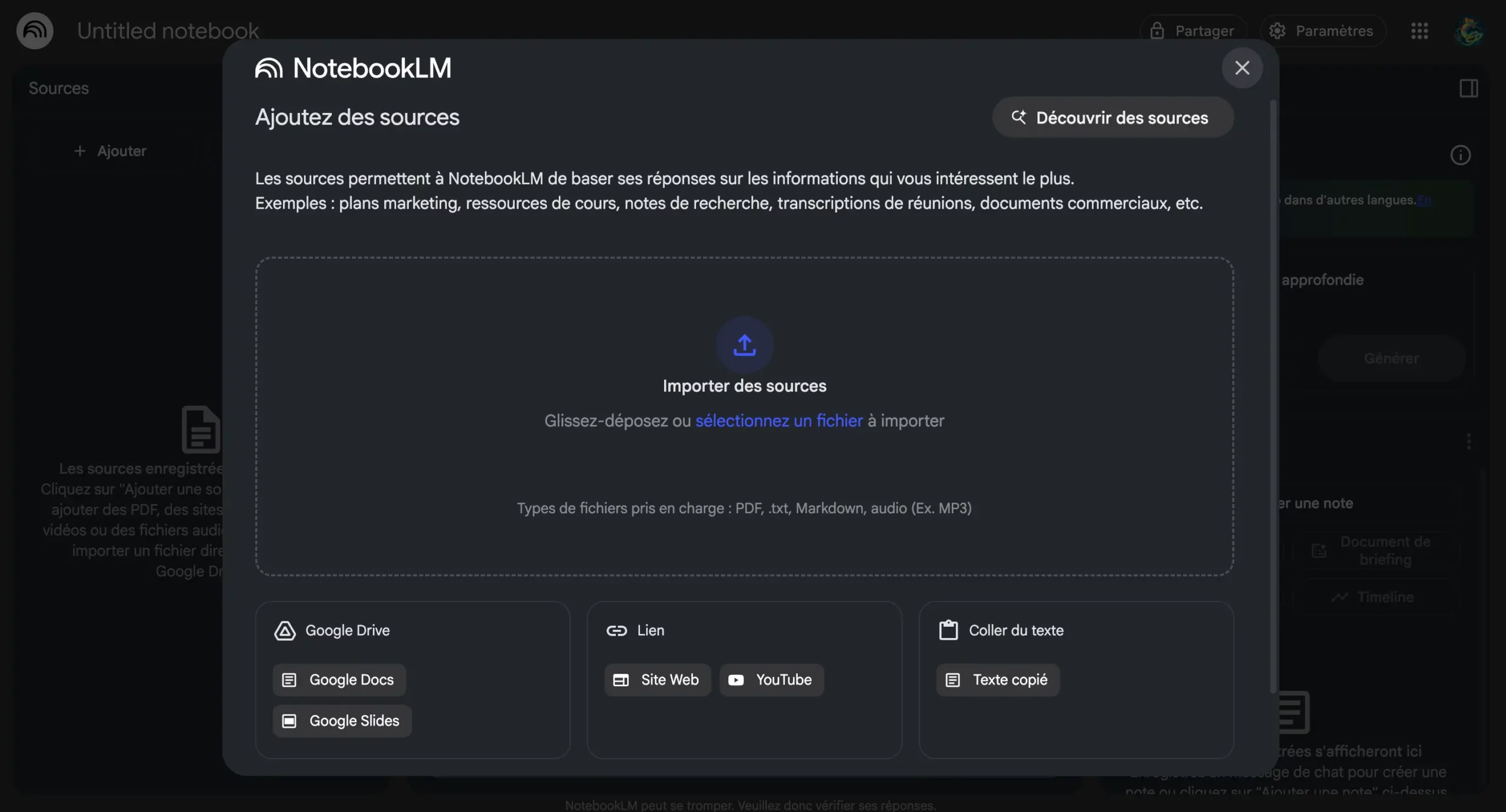Screen dimensions: 1506x812
Task: Click the upload arrow icon
Action: click(744, 345)
